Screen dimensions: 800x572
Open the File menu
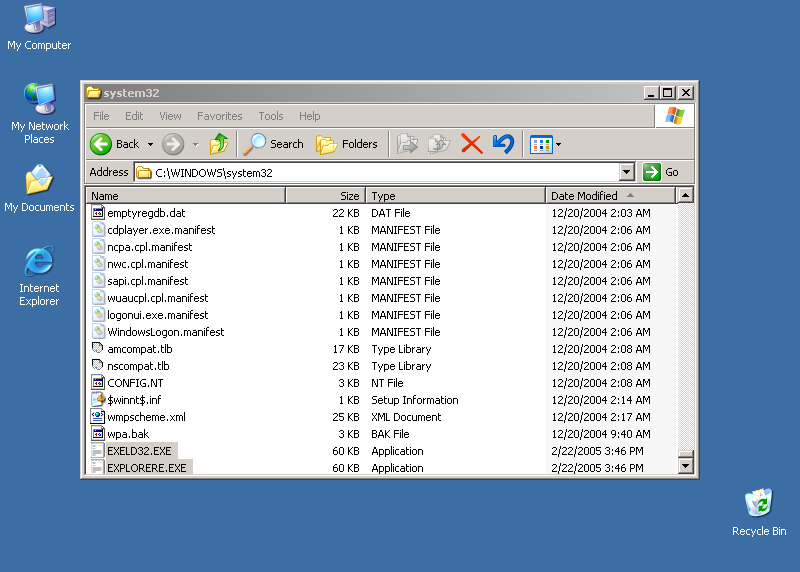[x=101, y=116]
